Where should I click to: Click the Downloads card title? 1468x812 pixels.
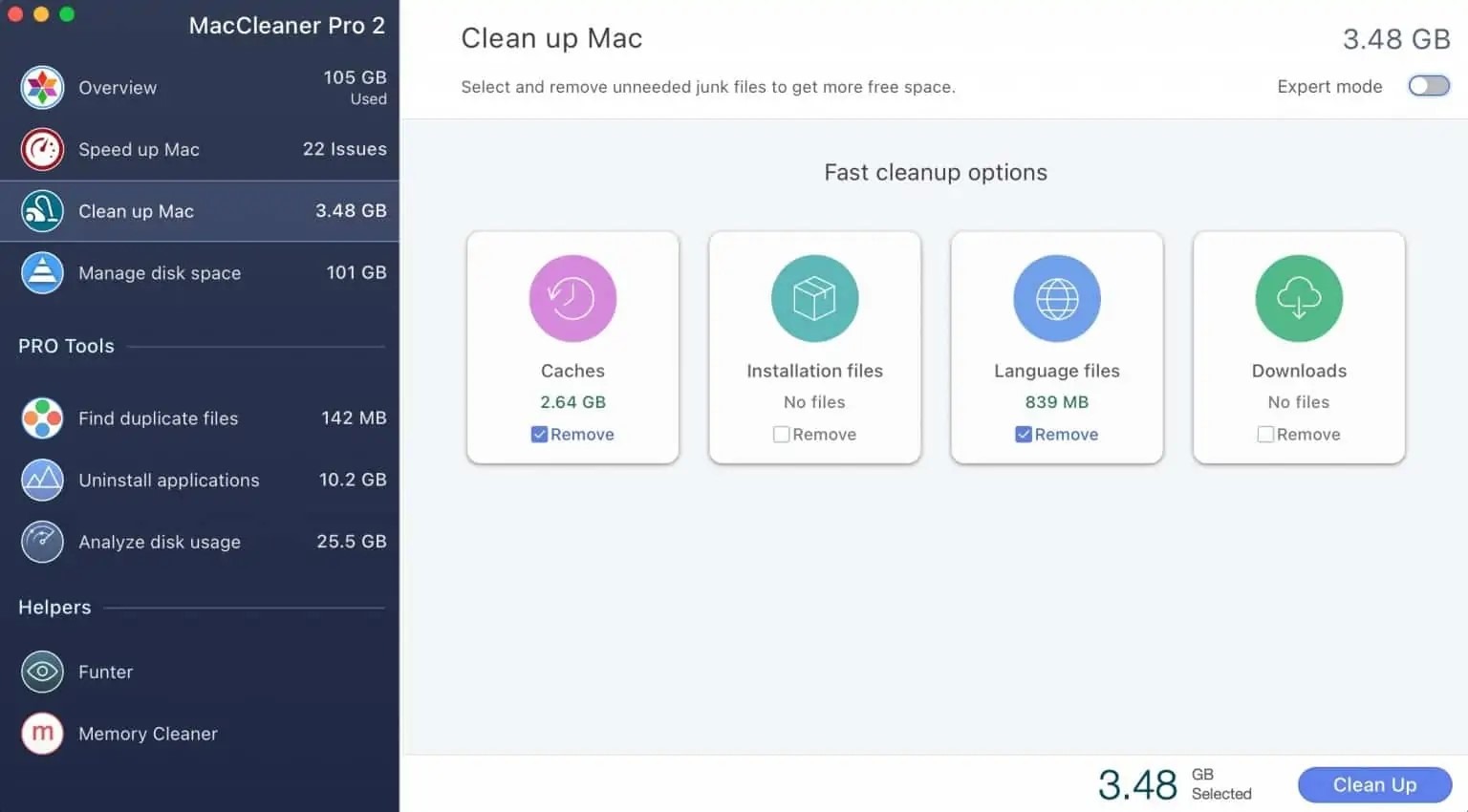1299,371
